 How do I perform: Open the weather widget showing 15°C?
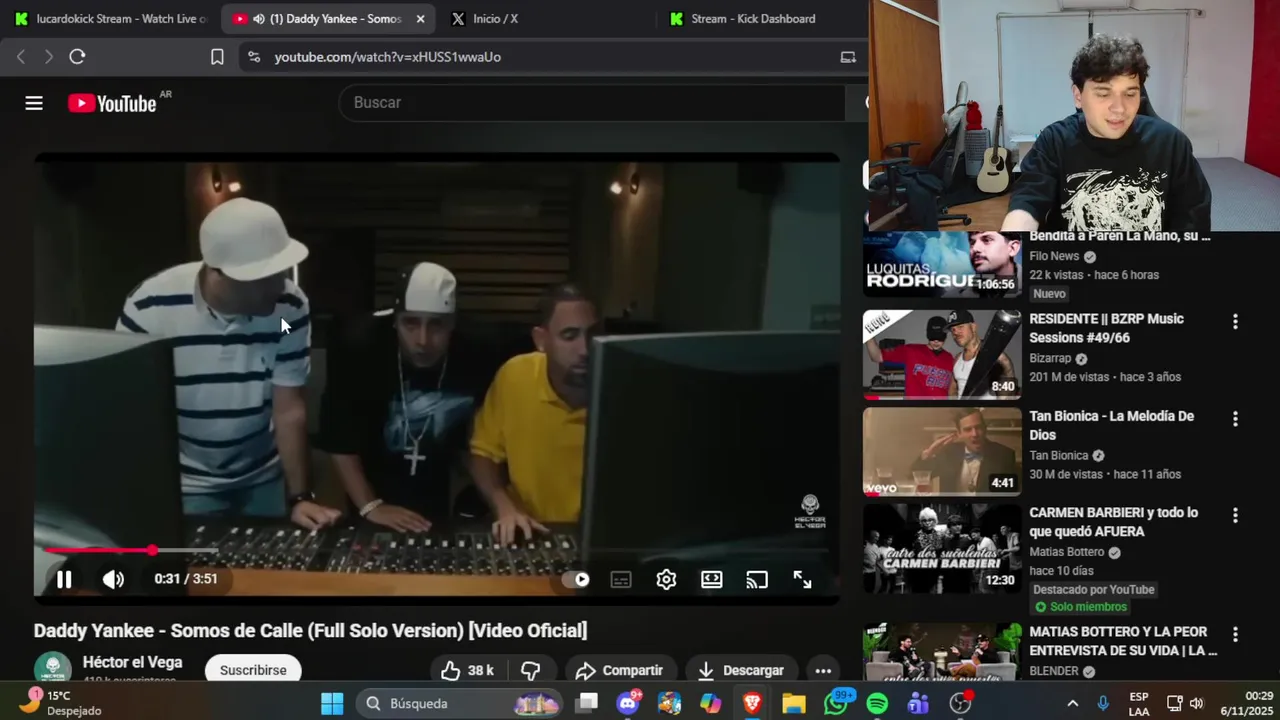[x=60, y=703]
